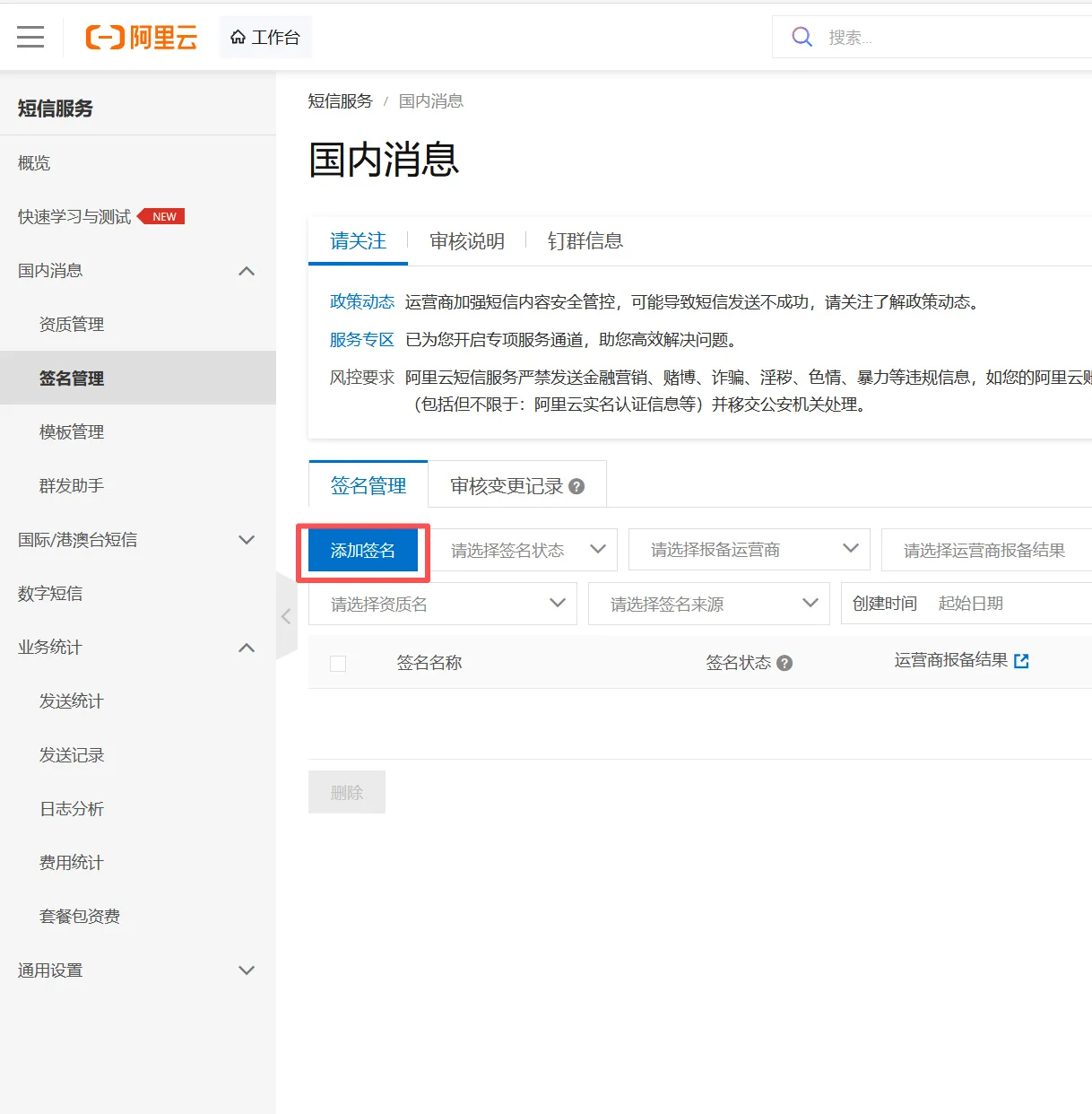The width and height of the screenshot is (1092, 1114).
Task: Open 日志分析 in the sidebar
Action: [72, 809]
